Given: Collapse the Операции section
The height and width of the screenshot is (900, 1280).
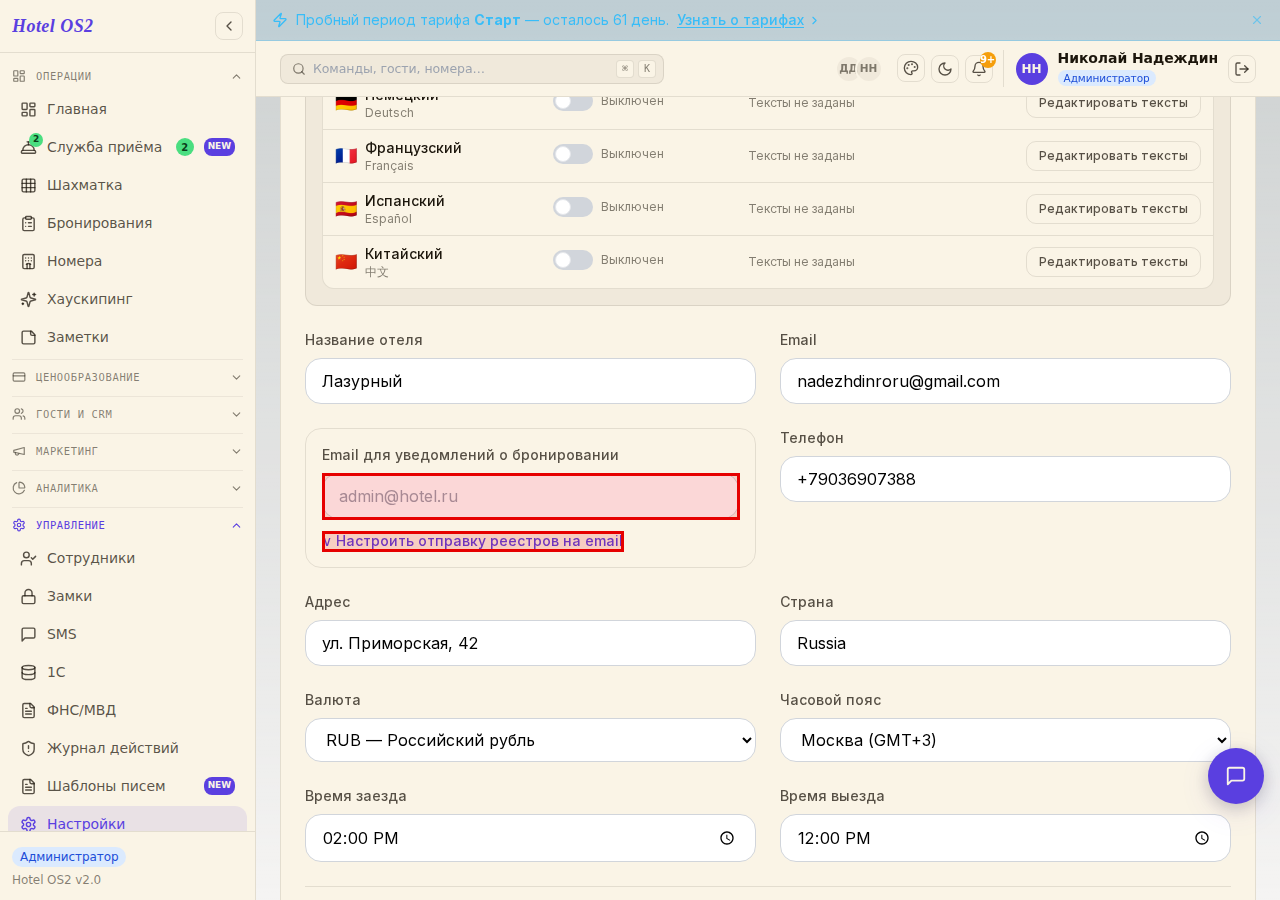Looking at the screenshot, I should coord(127,76).
